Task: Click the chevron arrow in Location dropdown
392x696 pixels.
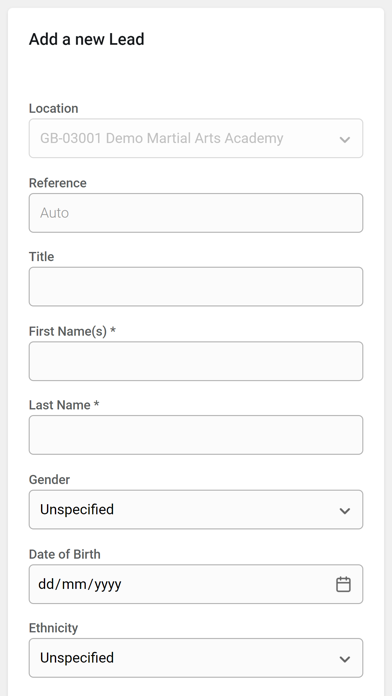Action: [344, 139]
